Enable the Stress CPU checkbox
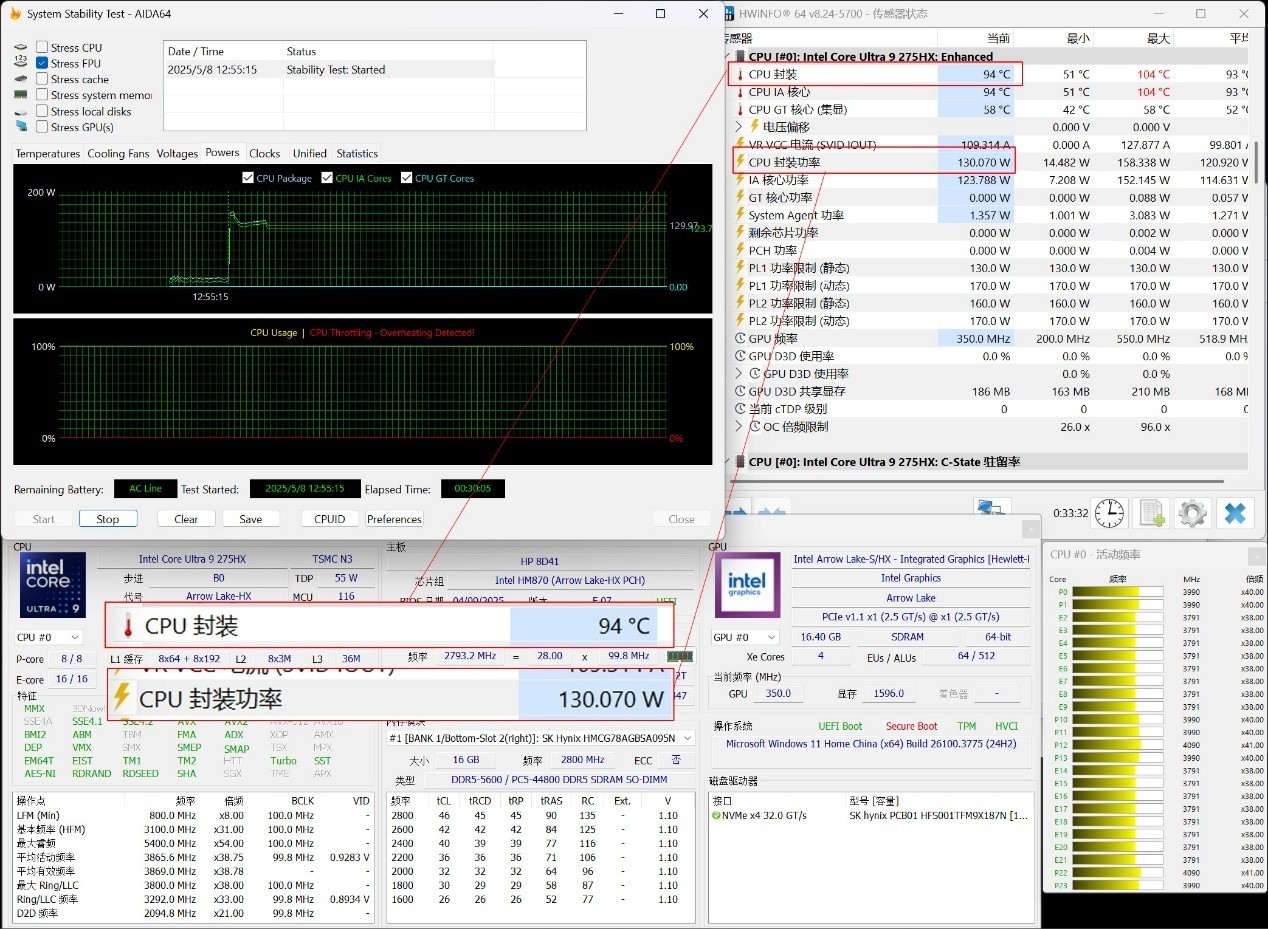 42,47
